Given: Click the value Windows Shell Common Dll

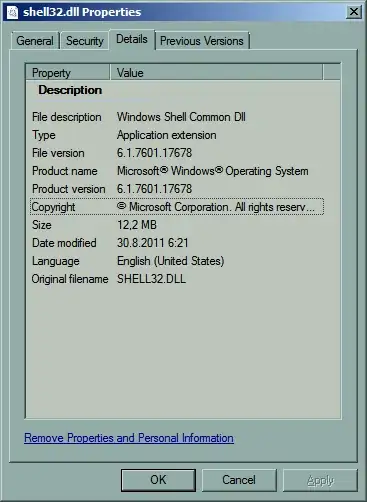Looking at the screenshot, I should (x=181, y=117).
